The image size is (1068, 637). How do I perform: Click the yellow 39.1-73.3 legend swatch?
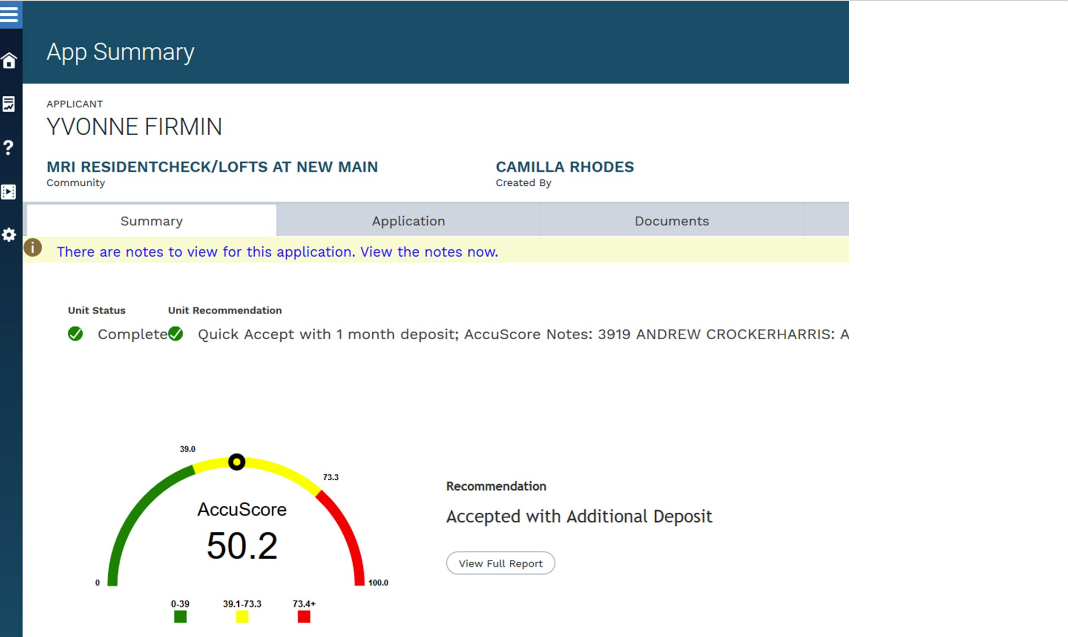(241, 616)
